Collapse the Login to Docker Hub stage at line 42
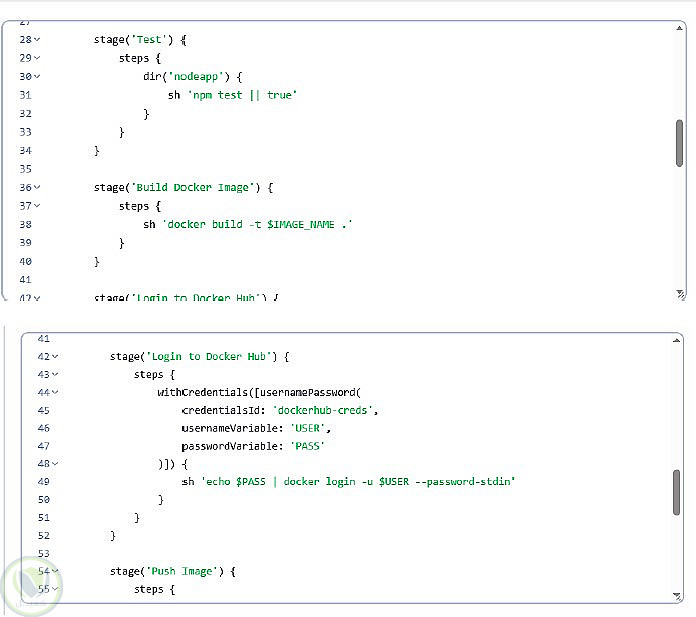Image resolution: width=696 pixels, height=617 pixels. (55, 356)
